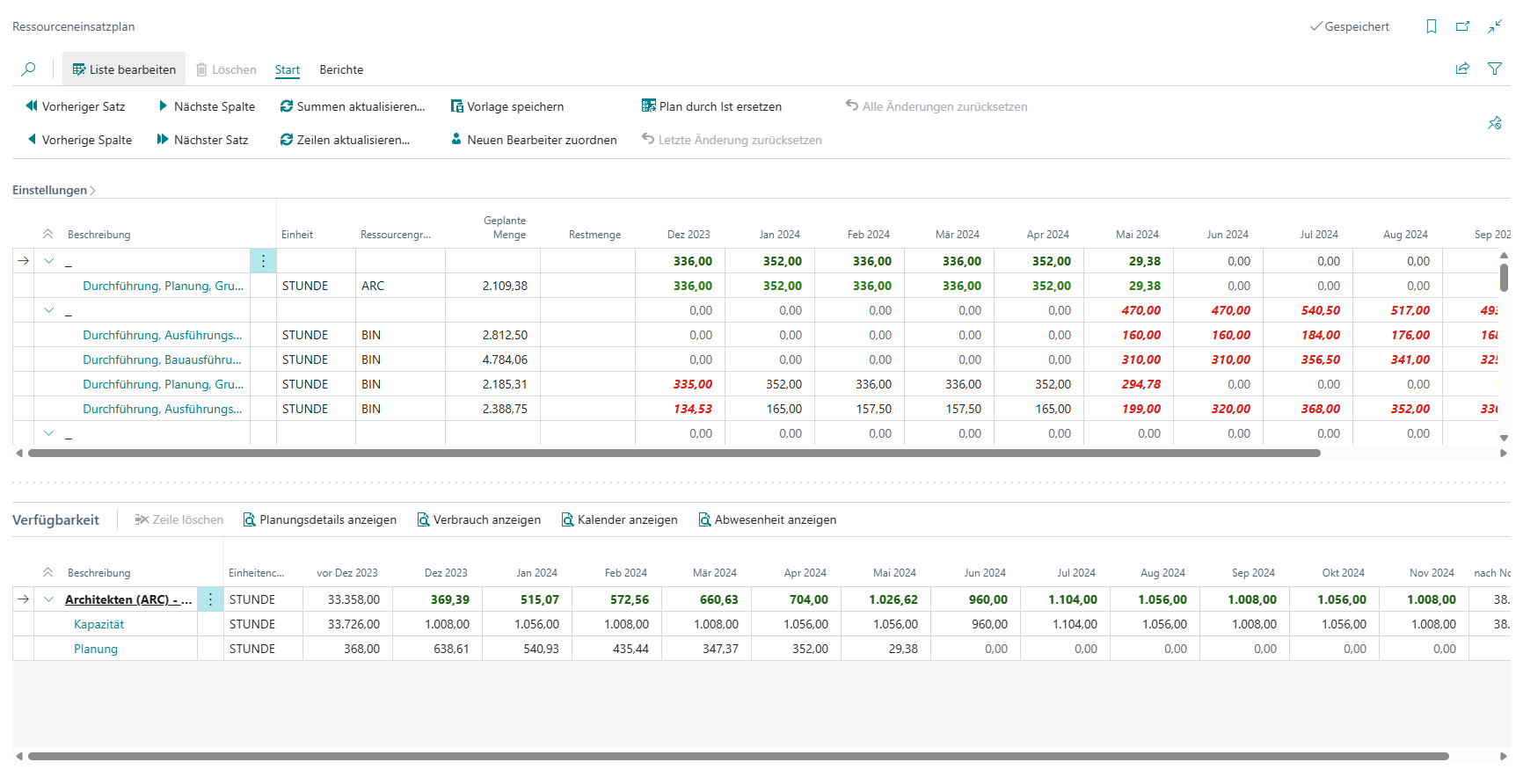Click Zeile löschen in Verfügbarkeit

179,519
